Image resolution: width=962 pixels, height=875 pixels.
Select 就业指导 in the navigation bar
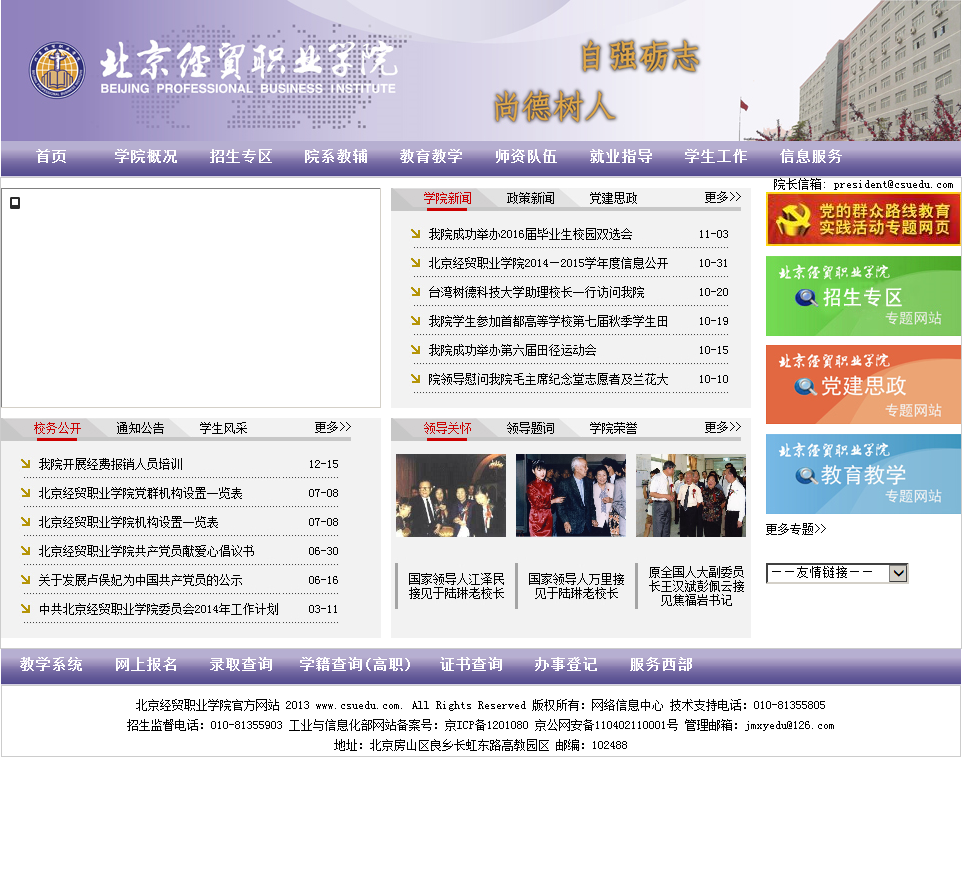click(x=621, y=156)
